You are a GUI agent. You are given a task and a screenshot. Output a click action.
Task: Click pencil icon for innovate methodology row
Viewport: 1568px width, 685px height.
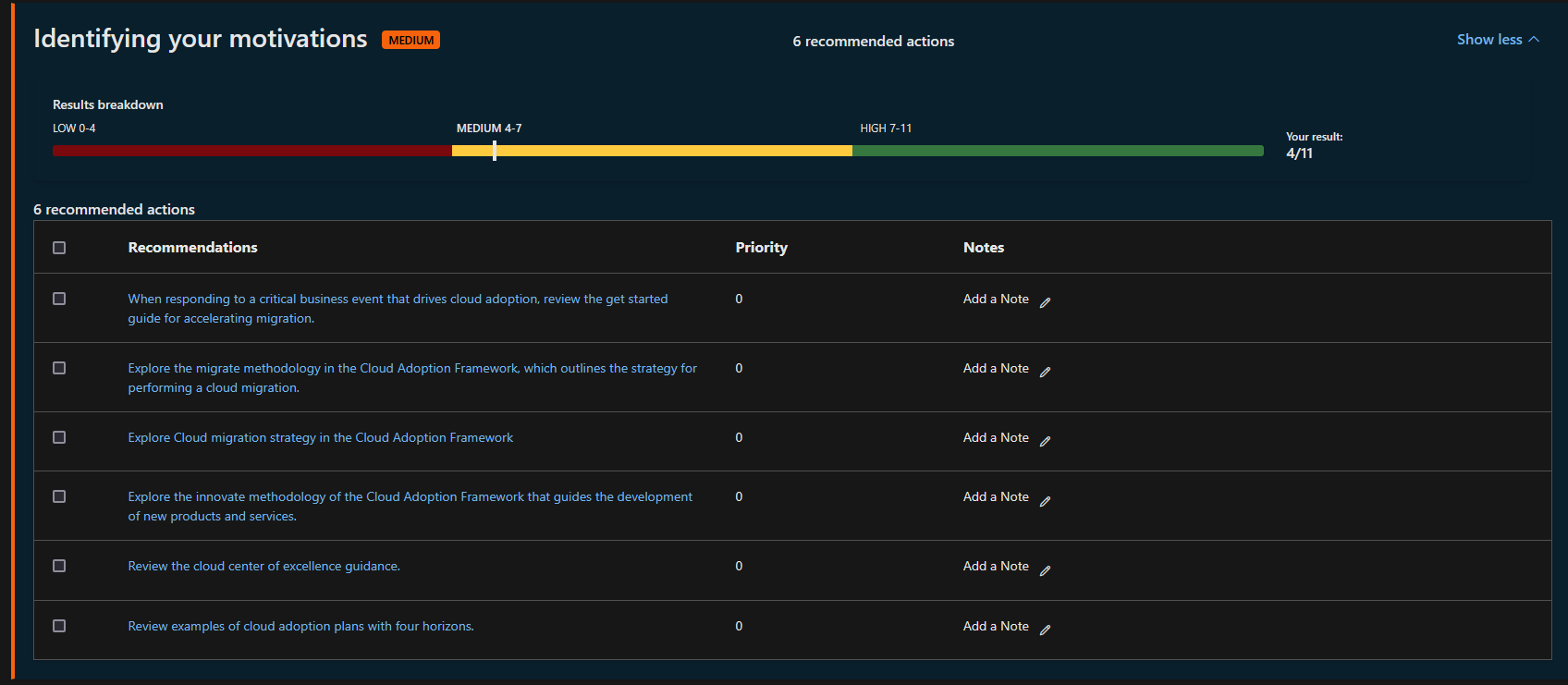(x=1045, y=501)
